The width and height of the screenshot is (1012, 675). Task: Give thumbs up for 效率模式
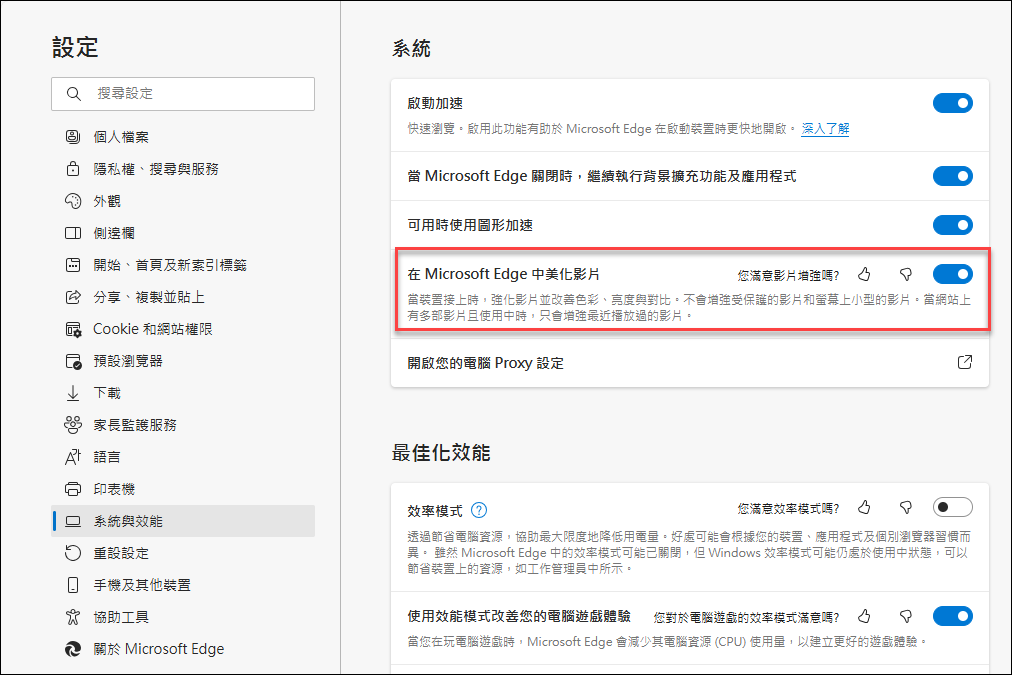864,508
